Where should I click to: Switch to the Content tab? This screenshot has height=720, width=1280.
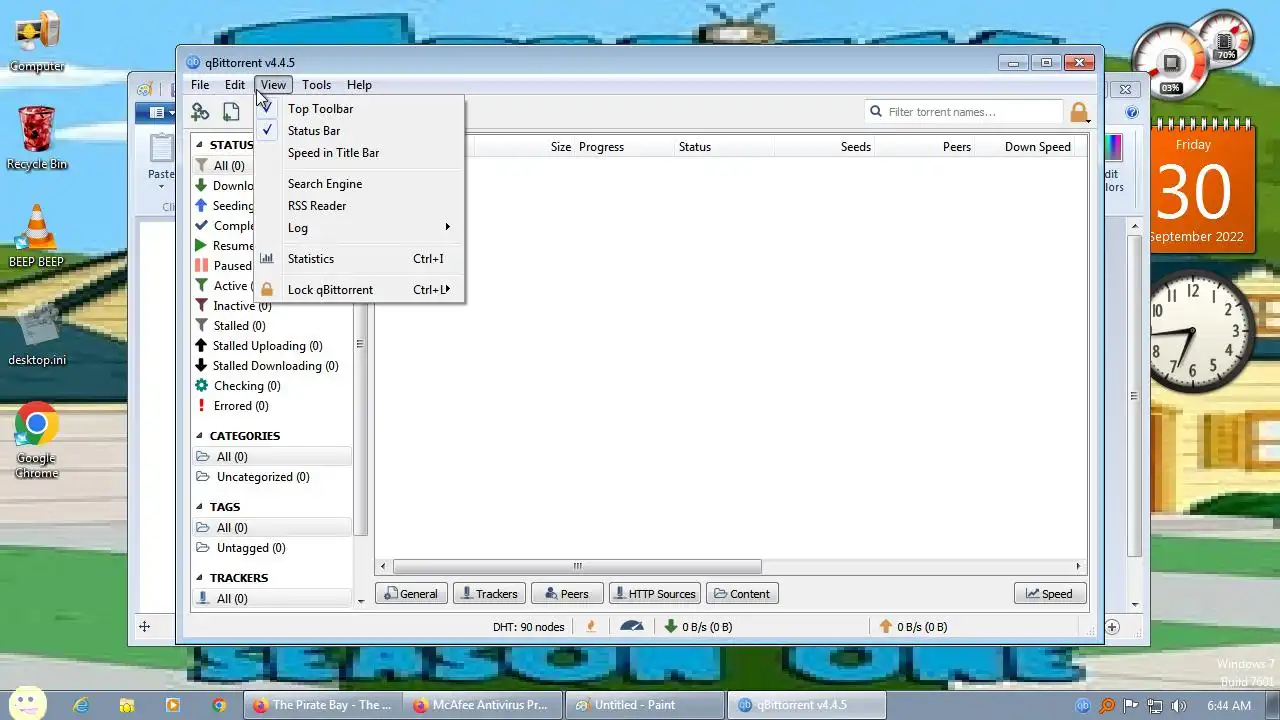(742, 593)
